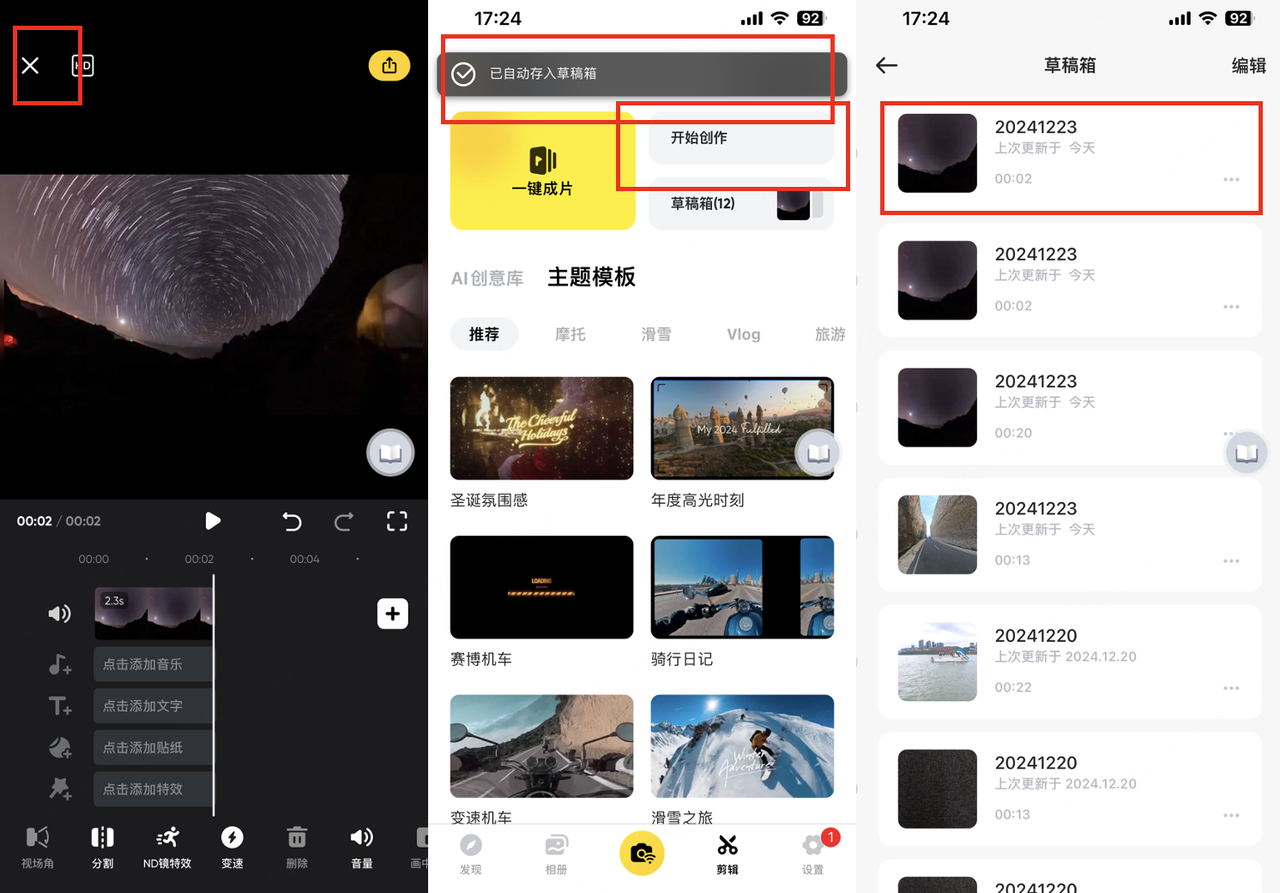Tap 点击添加音乐 track
Viewport: 1280px width, 893px height.
(x=153, y=664)
